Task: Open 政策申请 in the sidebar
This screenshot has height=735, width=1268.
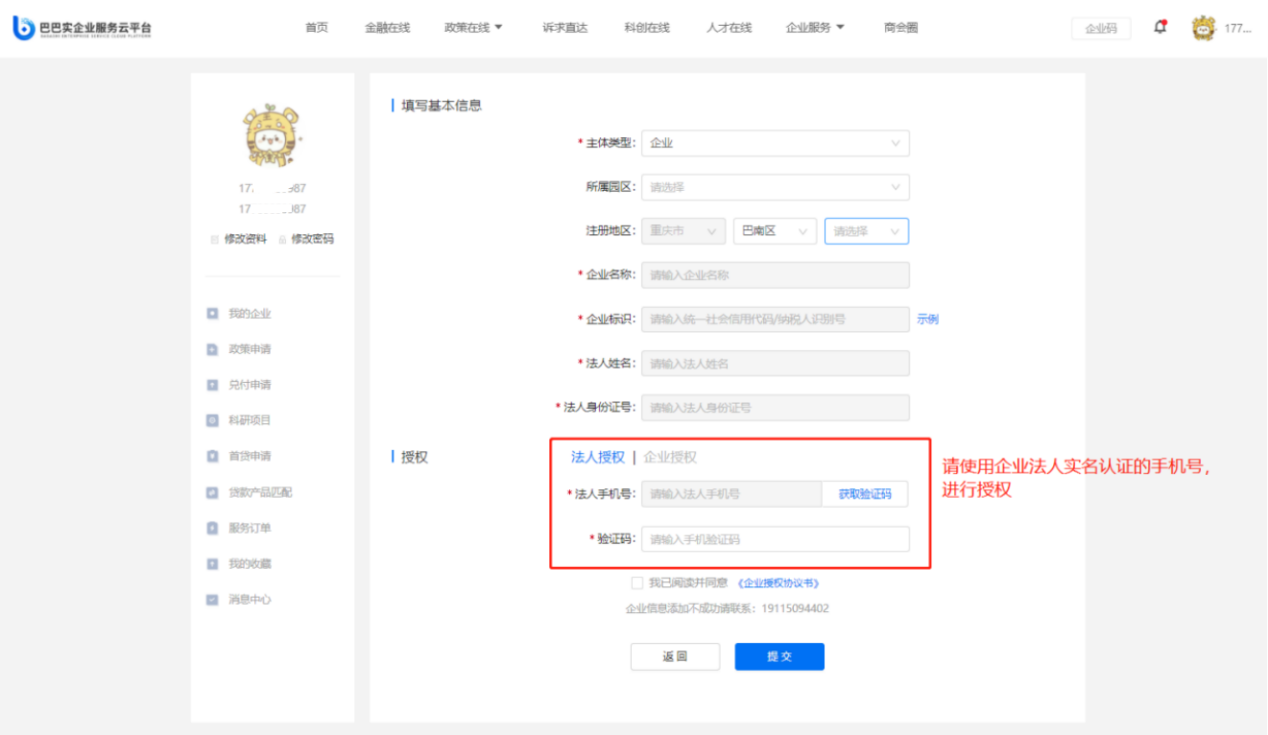Action: point(249,349)
